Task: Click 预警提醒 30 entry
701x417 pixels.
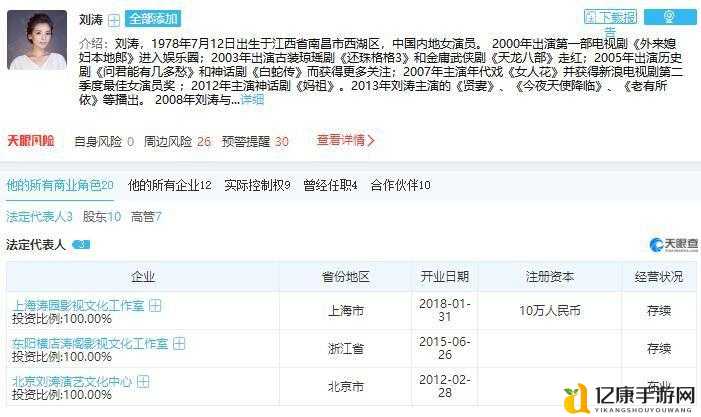Action: point(255,142)
